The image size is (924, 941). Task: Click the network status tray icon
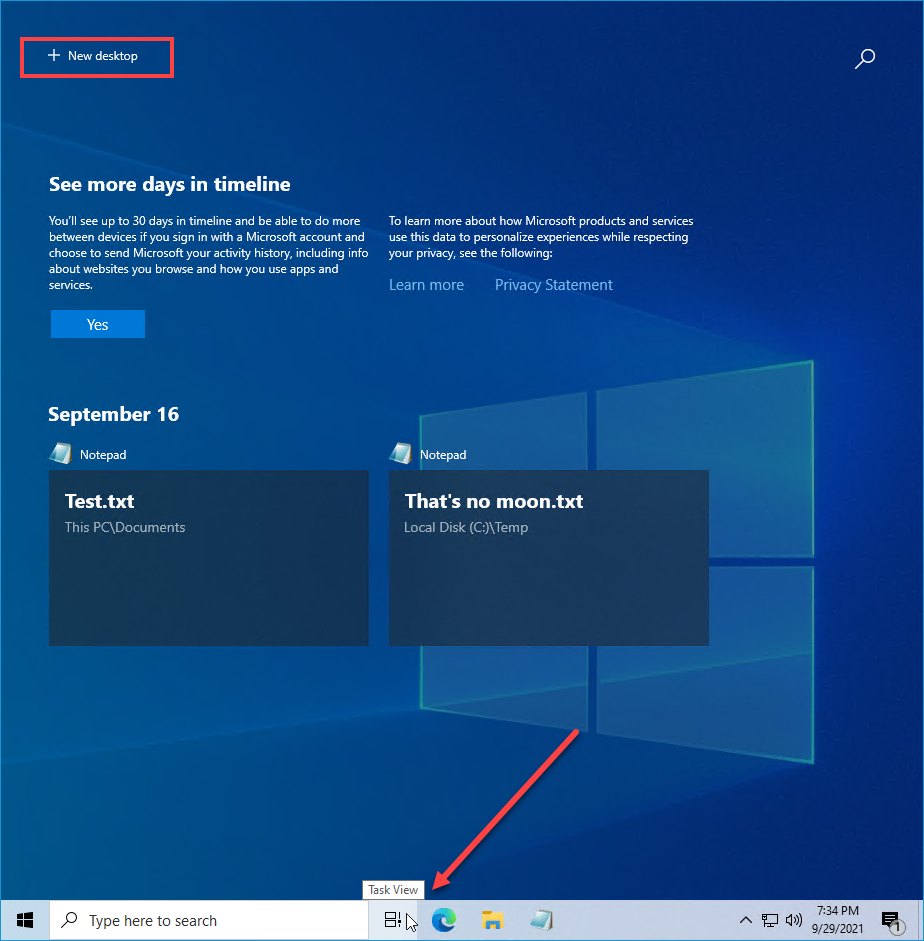click(770, 920)
